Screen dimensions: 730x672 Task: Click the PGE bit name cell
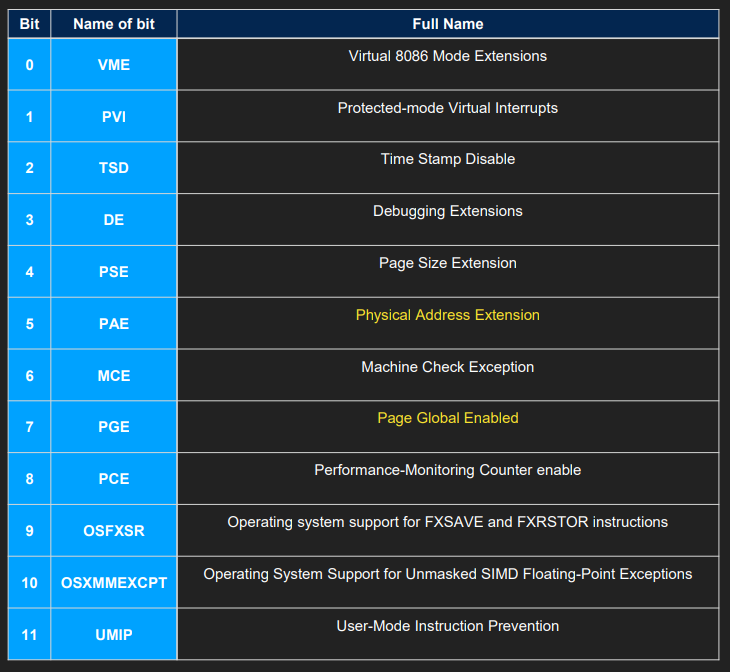pyautogui.click(x=114, y=427)
